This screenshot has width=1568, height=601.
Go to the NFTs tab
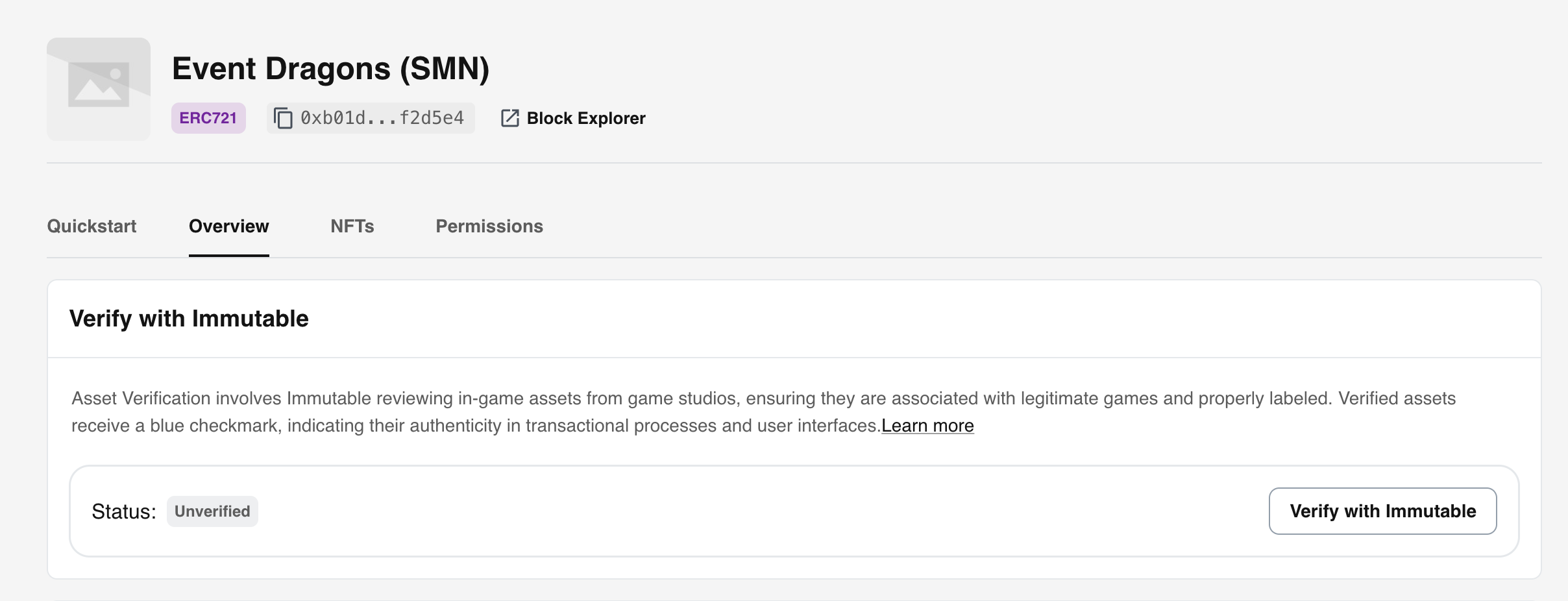tap(352, 226)
